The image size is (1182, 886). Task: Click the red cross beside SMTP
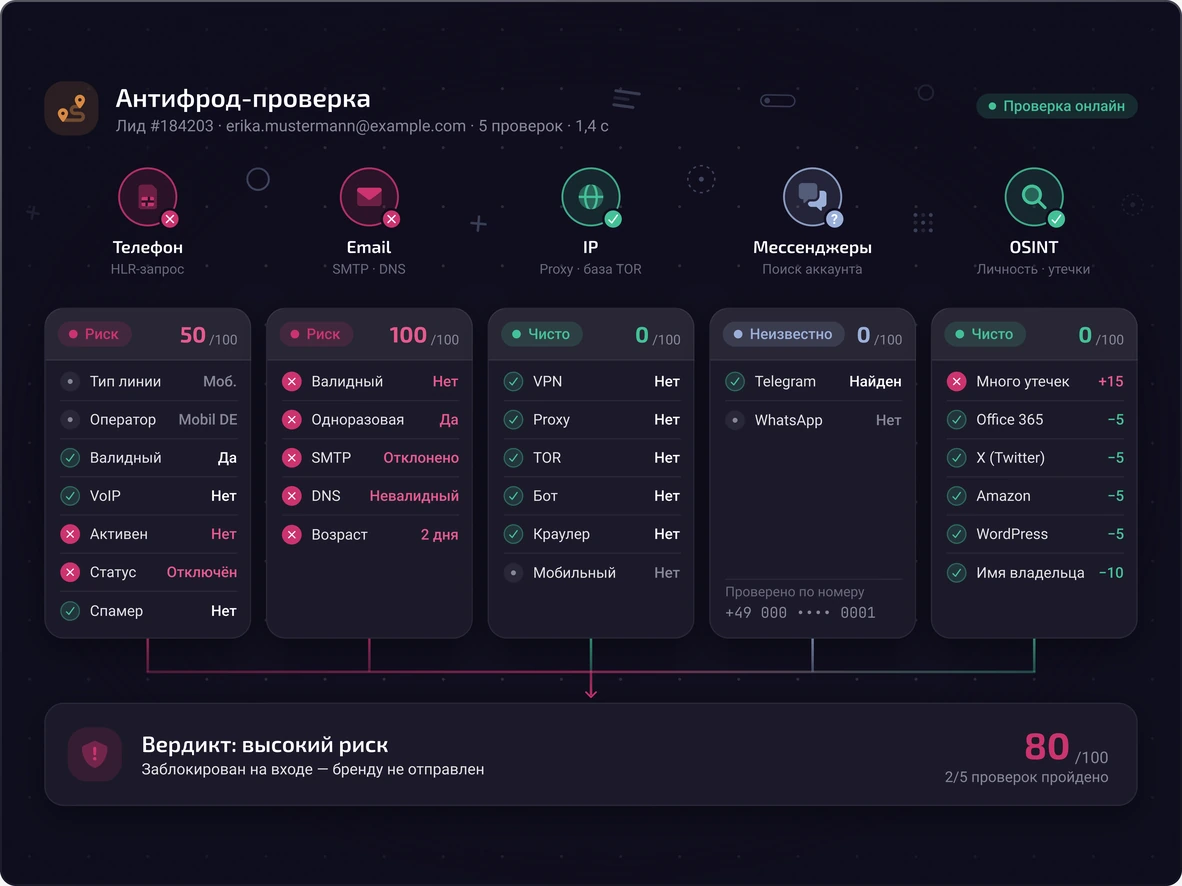(292, 458)
